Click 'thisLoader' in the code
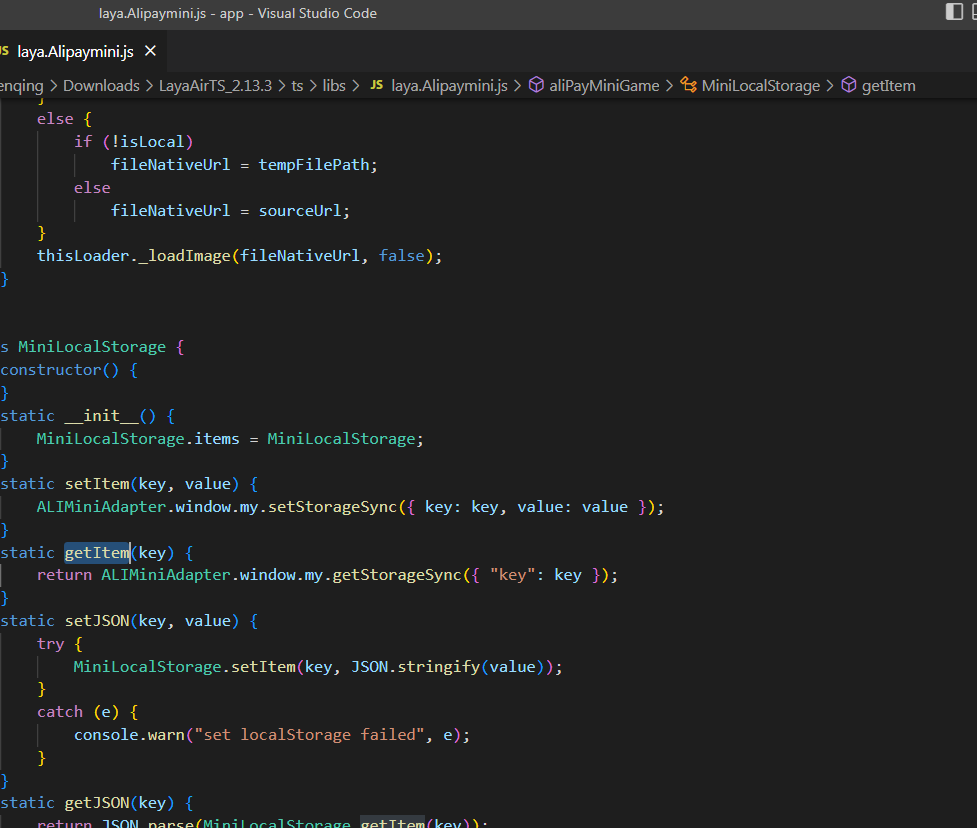This screenshot has height=828, width=977. coord(83,256)
